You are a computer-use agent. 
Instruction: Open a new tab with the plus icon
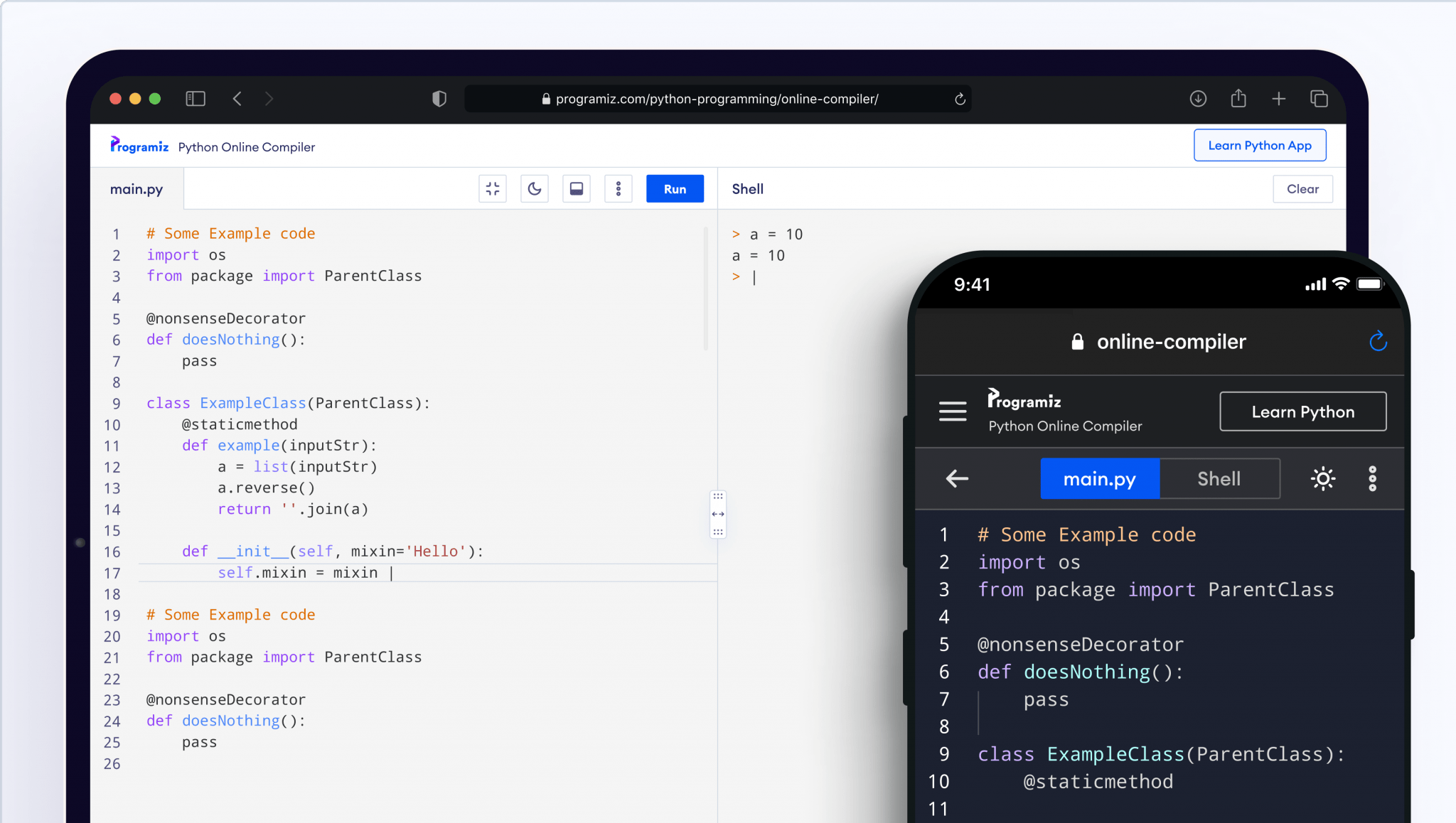(x=1278, y=99)
